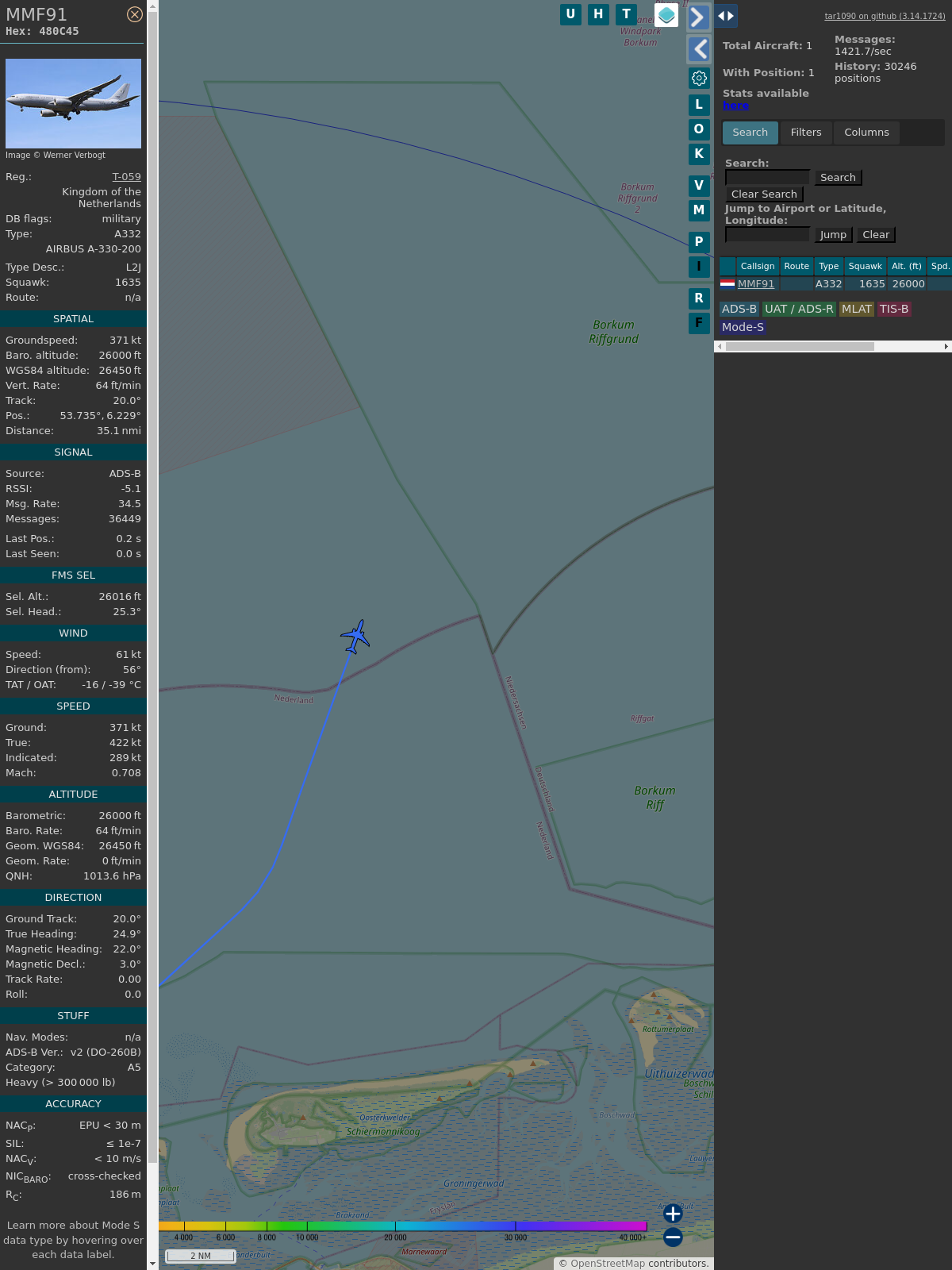Toggle the K map button
Screen dimensions: 952x1270
pos(699,154)
